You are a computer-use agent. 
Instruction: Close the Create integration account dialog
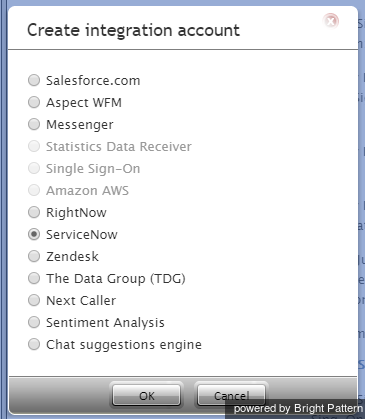point(331,21)
